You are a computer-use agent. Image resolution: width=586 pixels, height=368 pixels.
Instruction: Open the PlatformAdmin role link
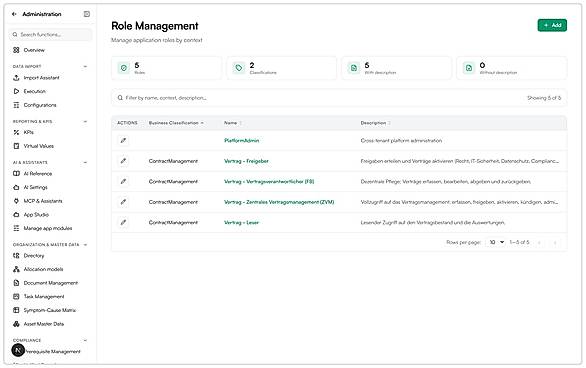pos(241,140)
